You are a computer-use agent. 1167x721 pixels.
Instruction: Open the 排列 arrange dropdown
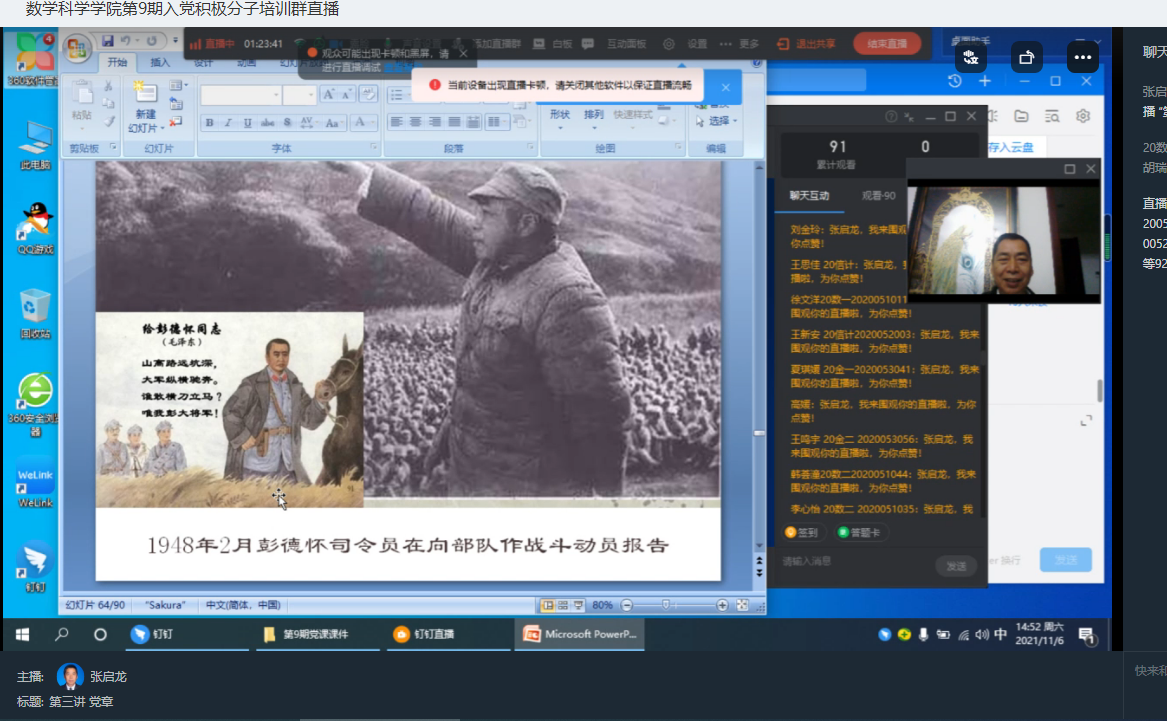594,118
